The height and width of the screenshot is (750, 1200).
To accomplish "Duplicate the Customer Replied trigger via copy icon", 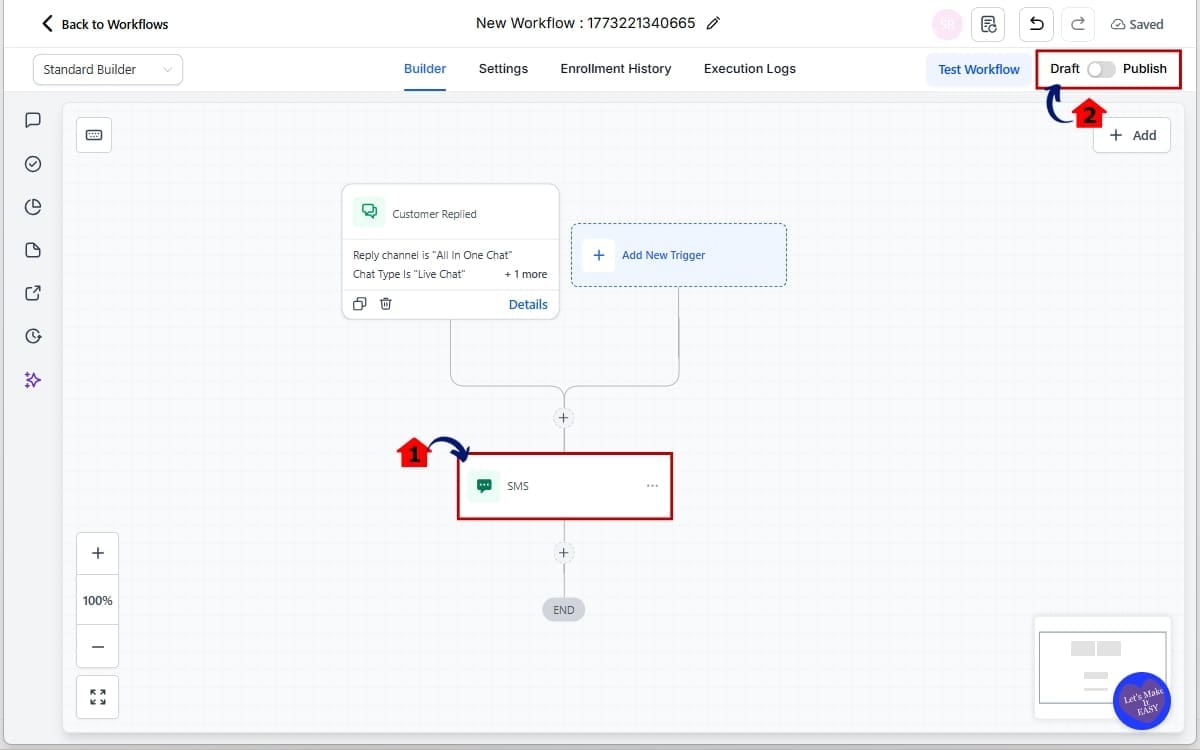I will tap(361, 304).
